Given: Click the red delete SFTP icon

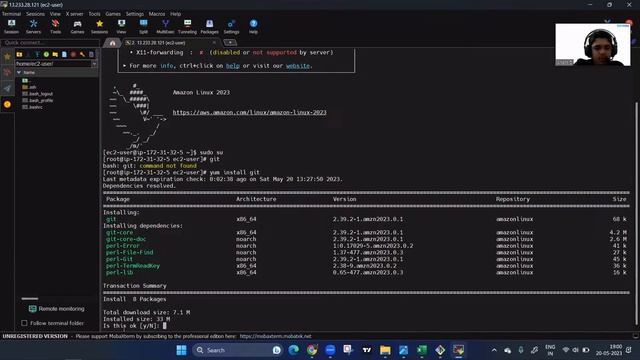Looking at the screenshot, I should [73, 54].
